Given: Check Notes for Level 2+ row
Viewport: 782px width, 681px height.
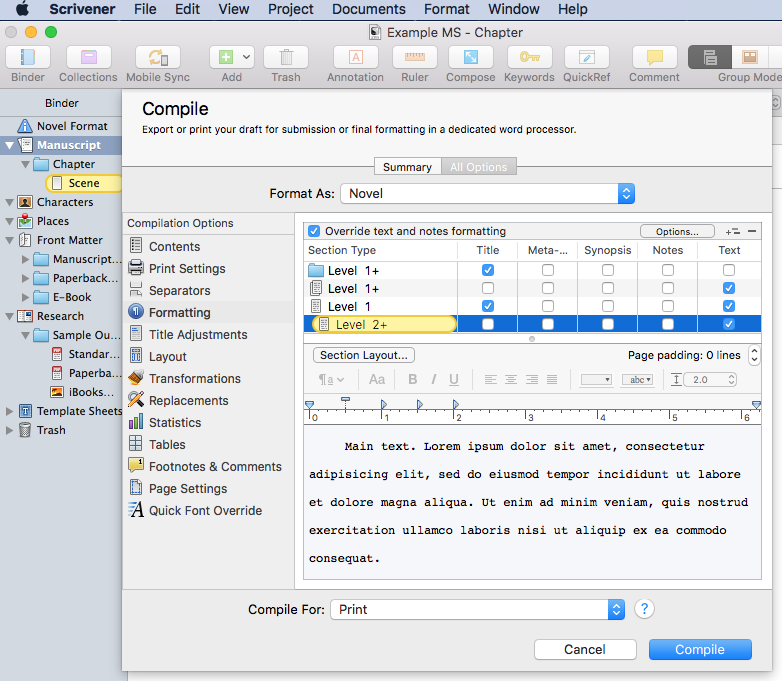Looking at the screenshot, I should (668, 324).
